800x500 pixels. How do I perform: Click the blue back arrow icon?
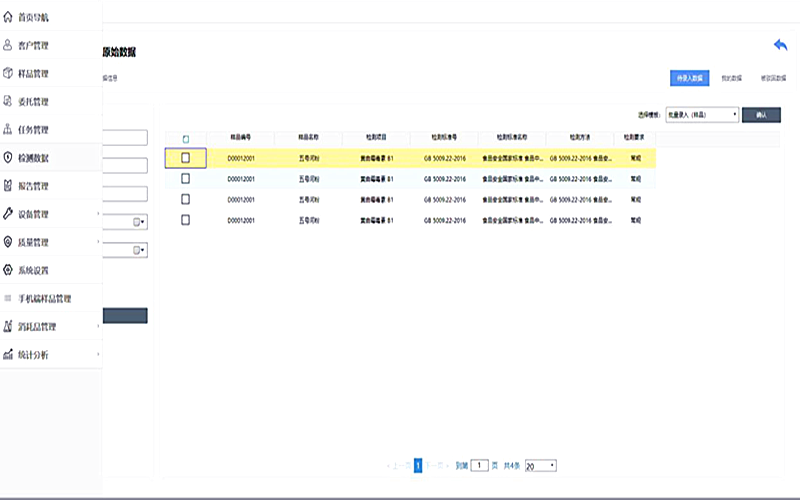click(x=781, y=45)
